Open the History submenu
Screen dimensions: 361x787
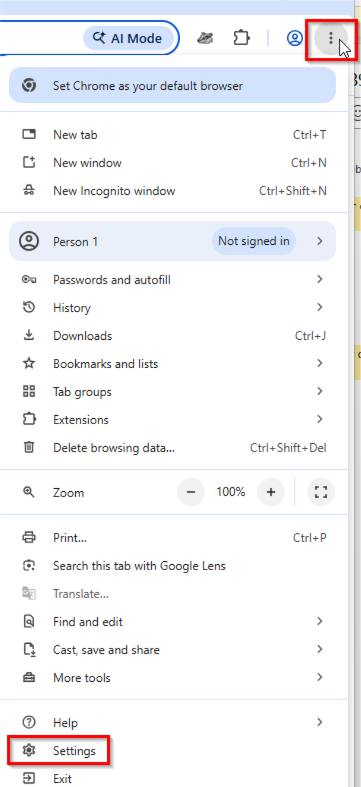pyautogui.click(x=174, y=308)
